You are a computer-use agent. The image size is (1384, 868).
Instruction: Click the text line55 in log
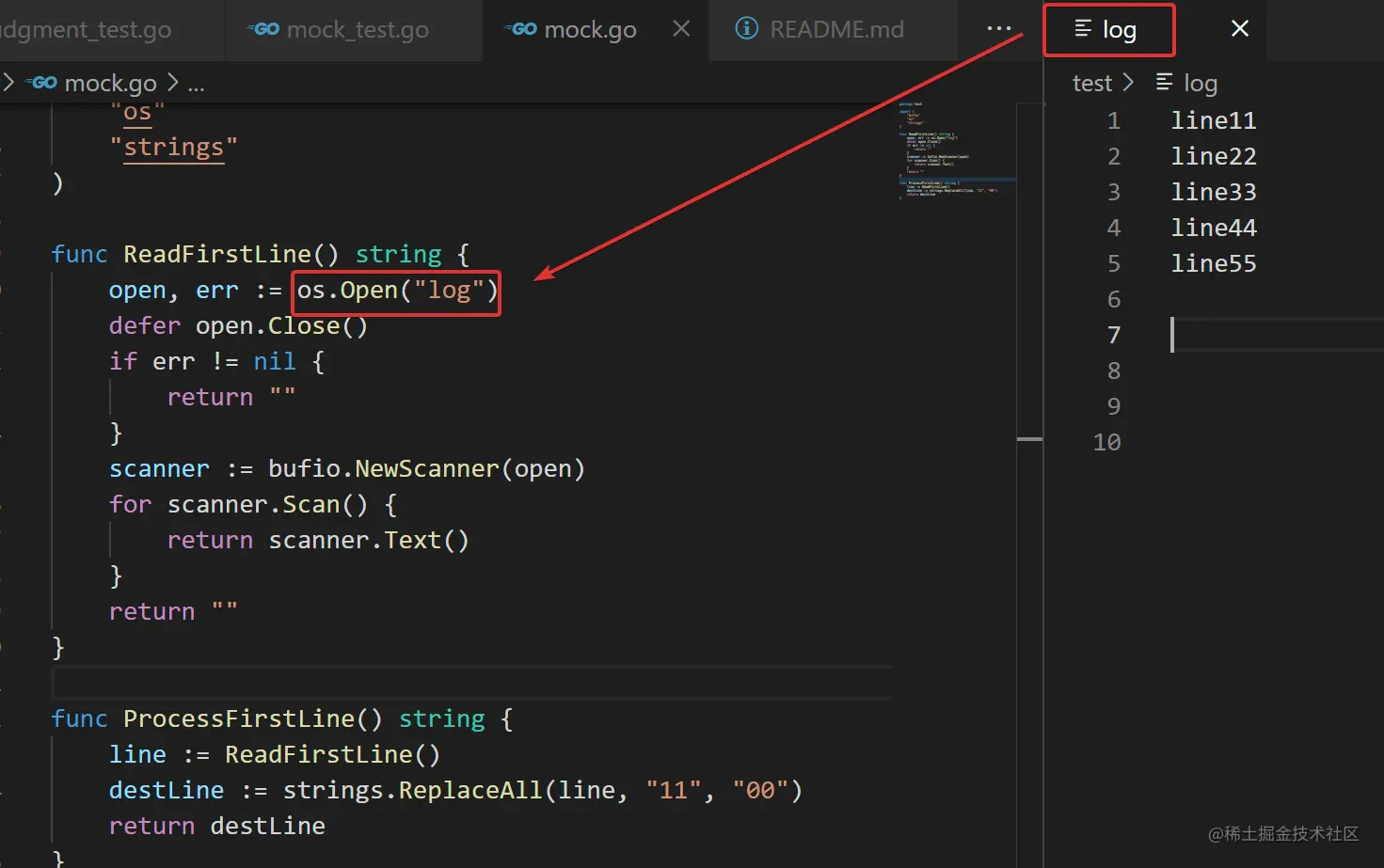pos(1214,263)
